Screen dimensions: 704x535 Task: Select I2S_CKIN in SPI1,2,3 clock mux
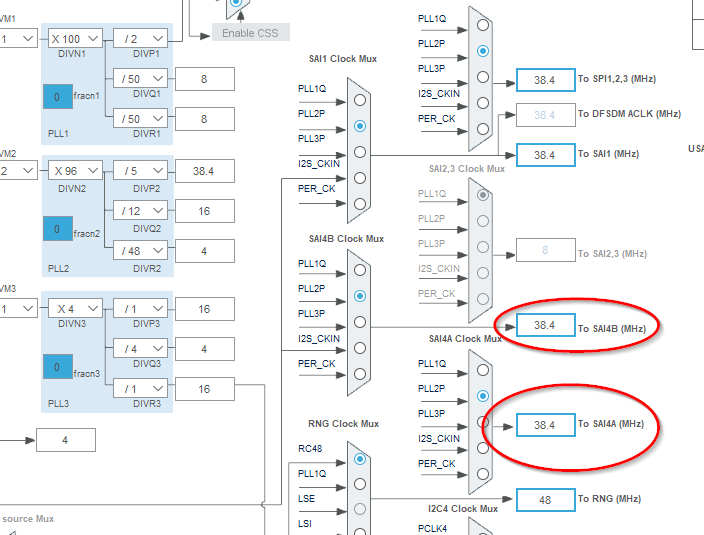point(483,103)
